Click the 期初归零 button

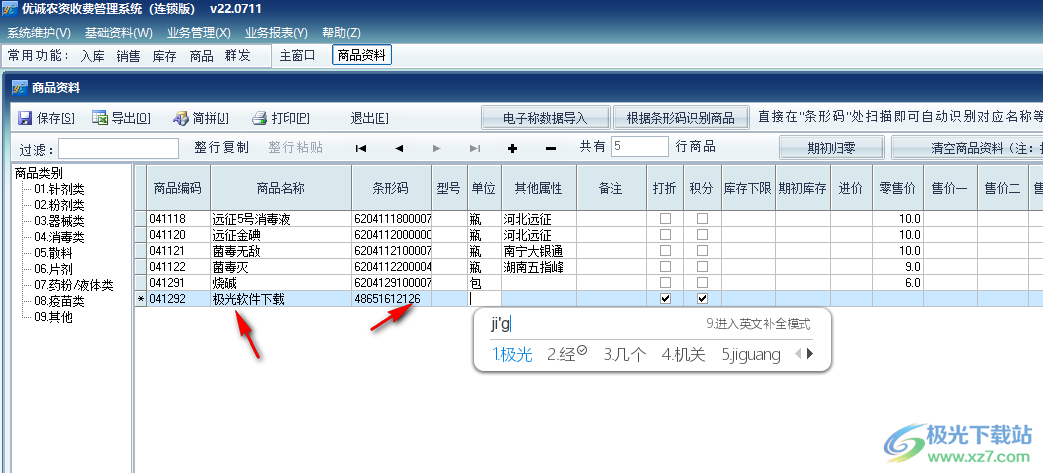coord(831,148)
